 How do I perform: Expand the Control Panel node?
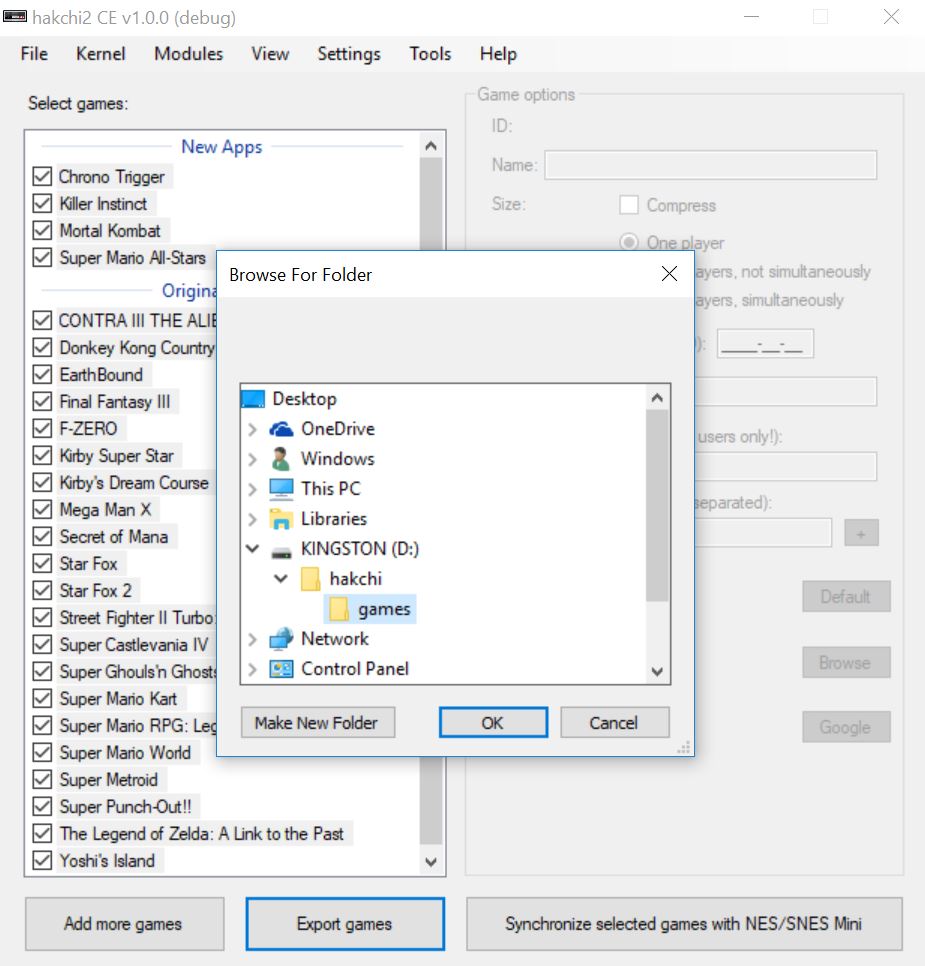tap(252, 669)
